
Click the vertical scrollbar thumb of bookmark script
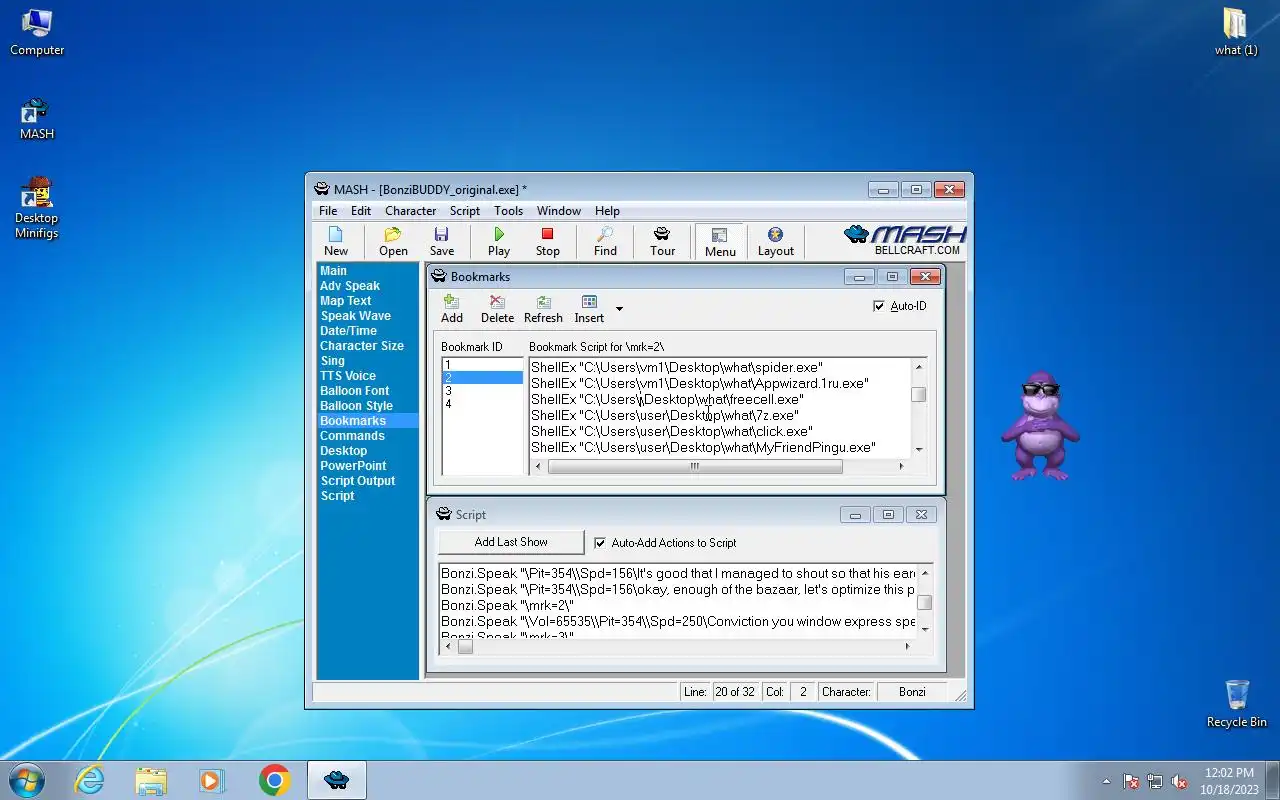(x=918, y=394)
